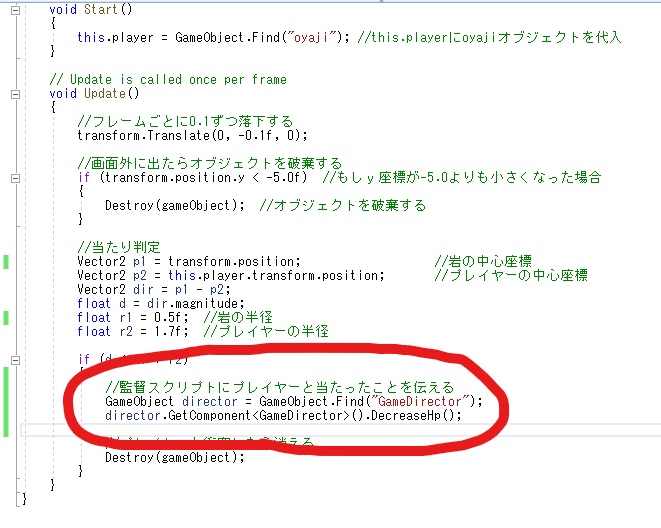661x528 pixels.
Task: Click the "oyaji" string literal
Action: click(x=312, y=38)
